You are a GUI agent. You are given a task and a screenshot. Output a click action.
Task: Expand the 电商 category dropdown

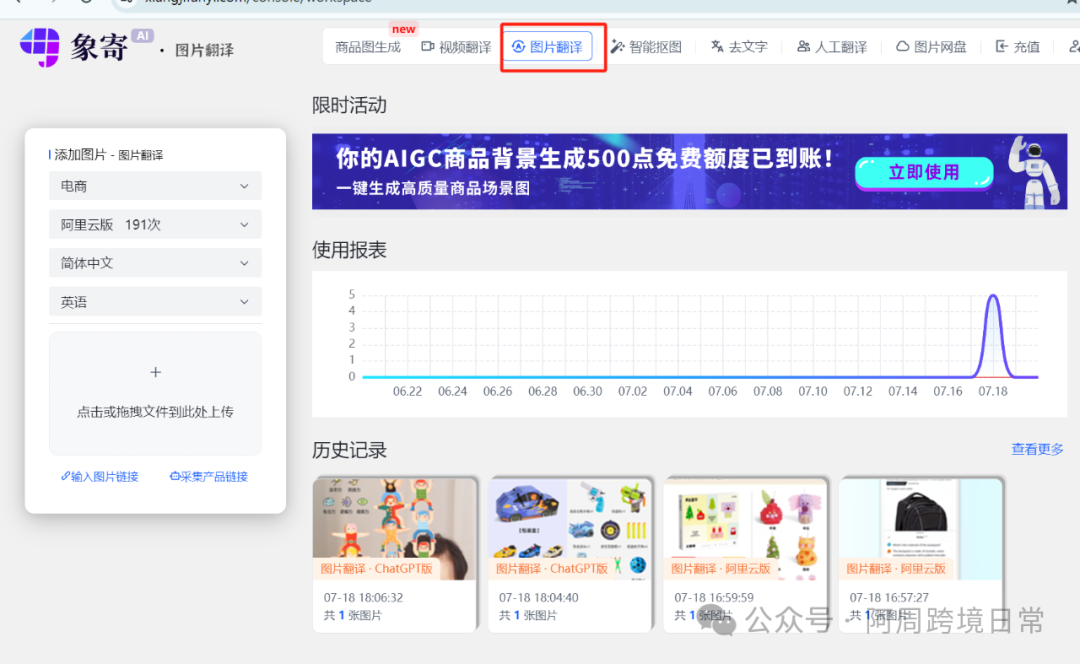click(155, 186)
